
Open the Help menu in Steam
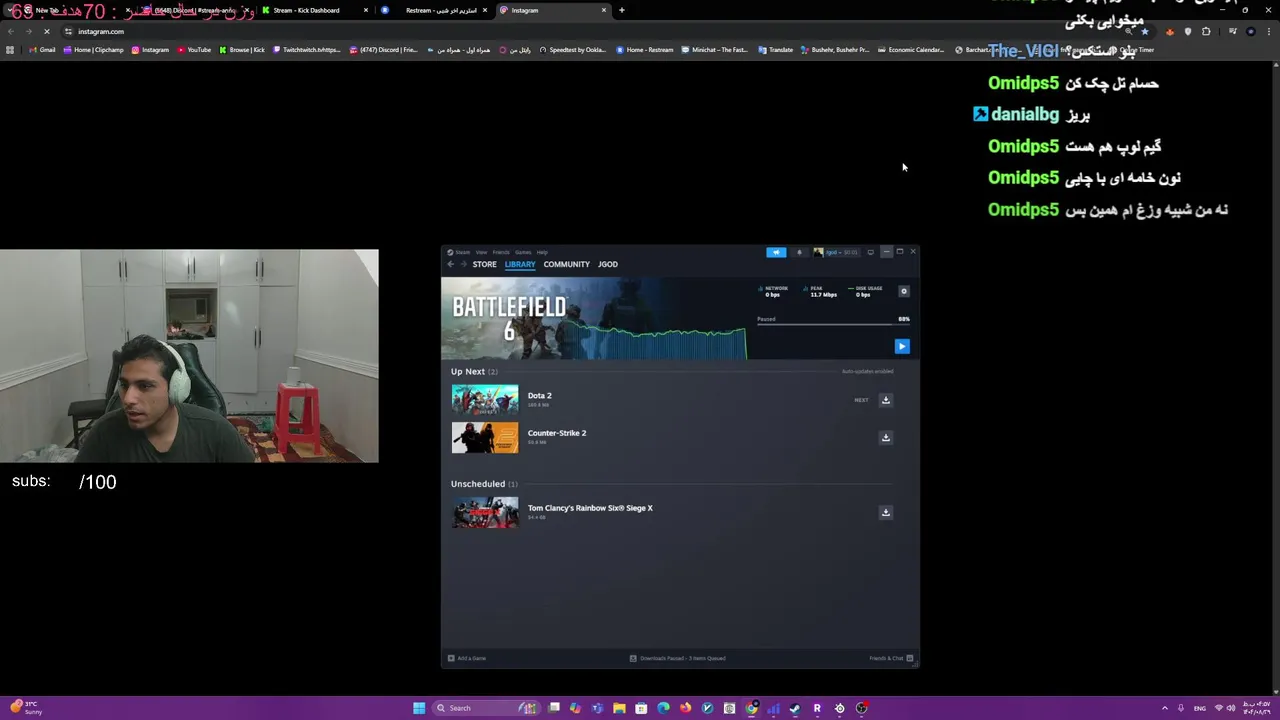pyautogui.click(x=542, y=252)
